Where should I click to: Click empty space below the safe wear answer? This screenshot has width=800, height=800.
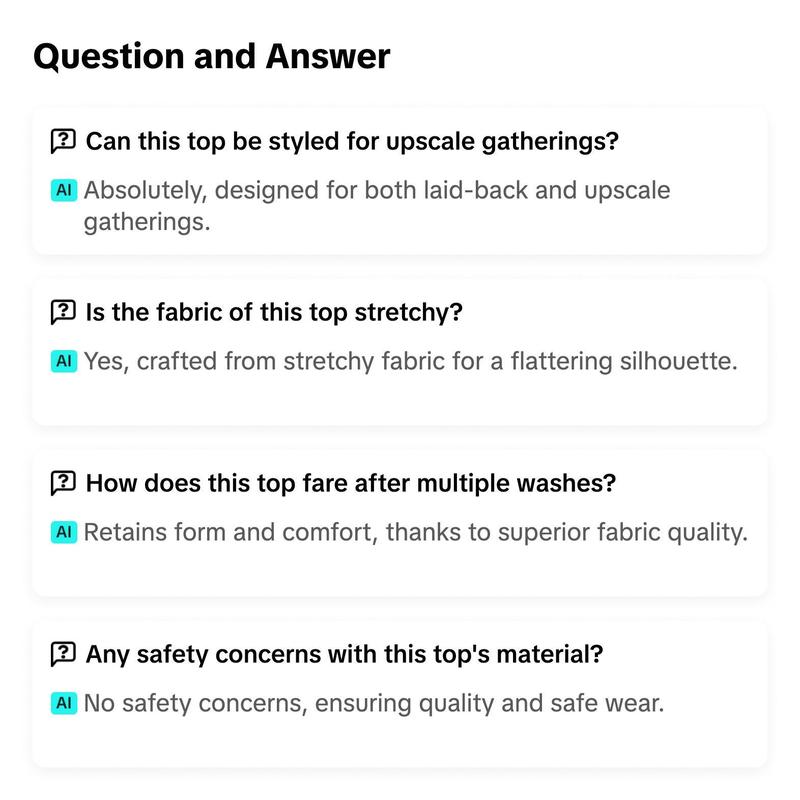(x=399, y=742)
